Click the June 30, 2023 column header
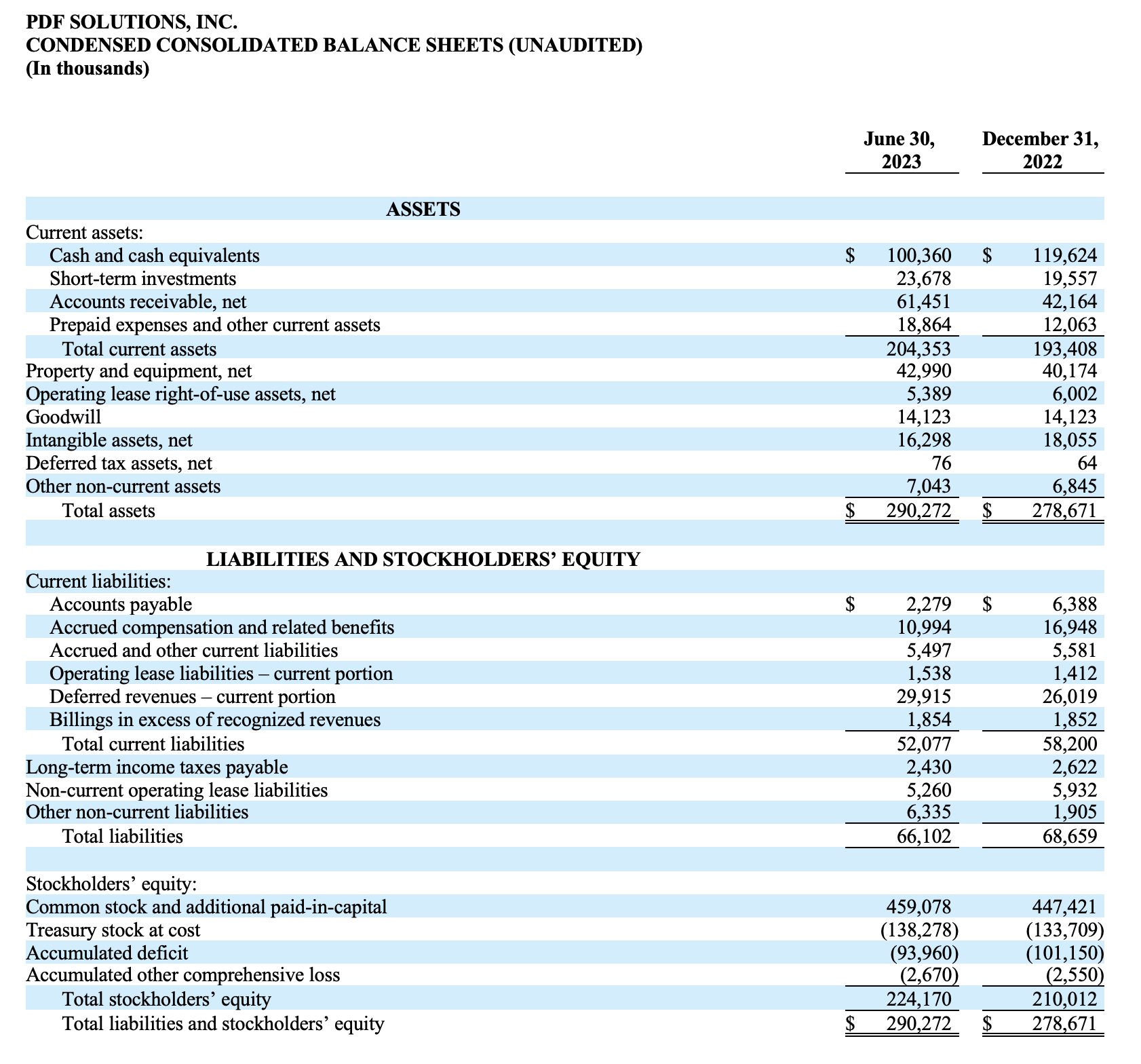Viewport: 1141px width, 1064px height. tap(900, 150)
